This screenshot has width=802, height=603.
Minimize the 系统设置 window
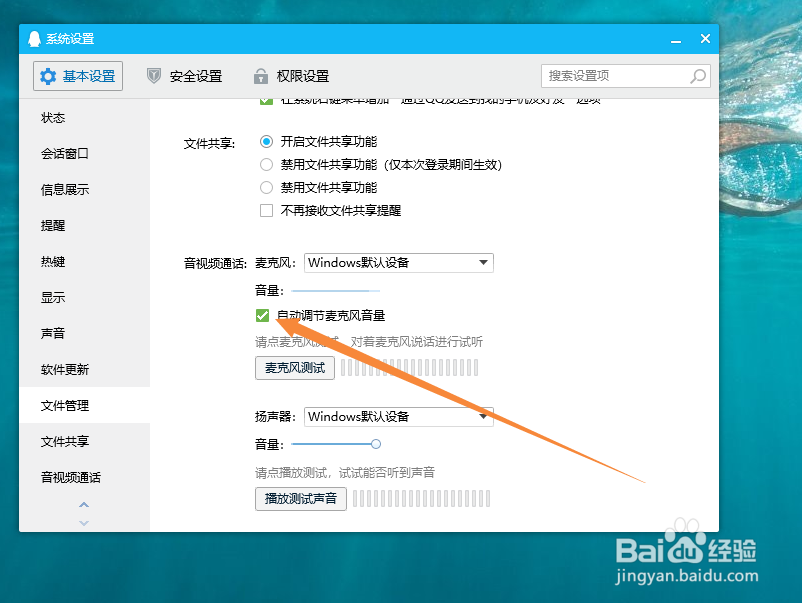tap(676, 39)
